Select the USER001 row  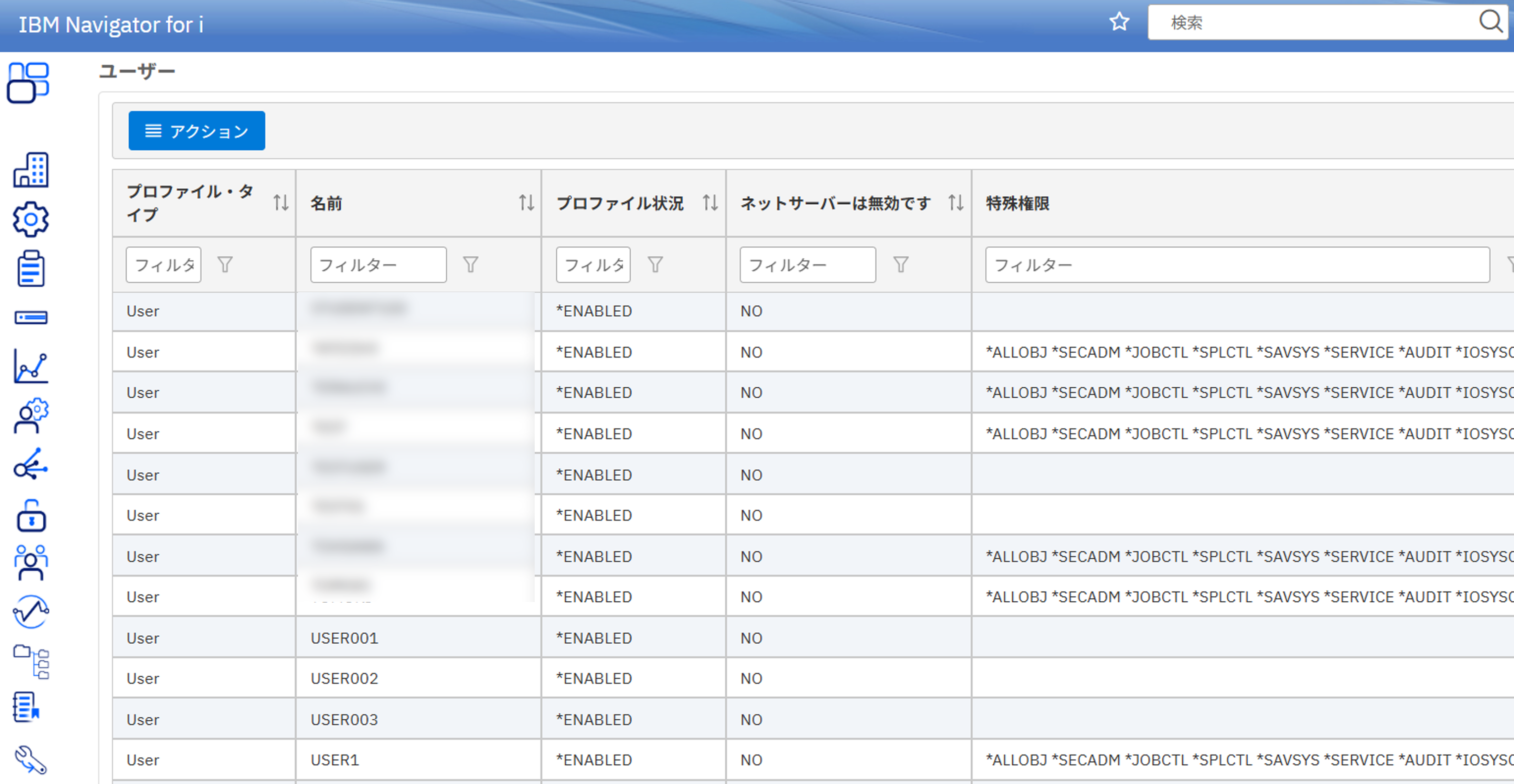click(x=344, y=638)
